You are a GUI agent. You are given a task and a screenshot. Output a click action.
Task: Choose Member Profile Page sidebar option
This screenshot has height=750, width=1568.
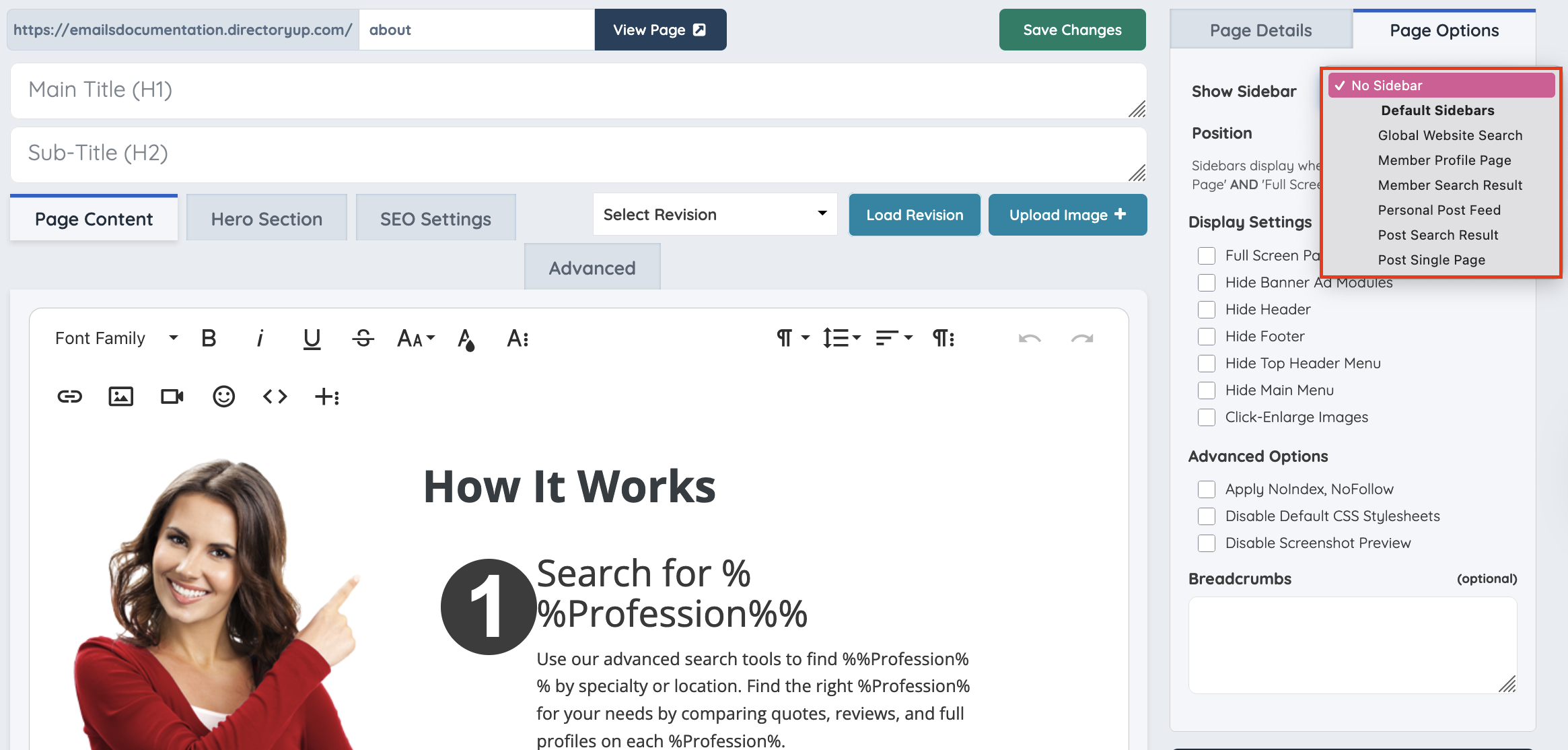tap(1444, 160)
